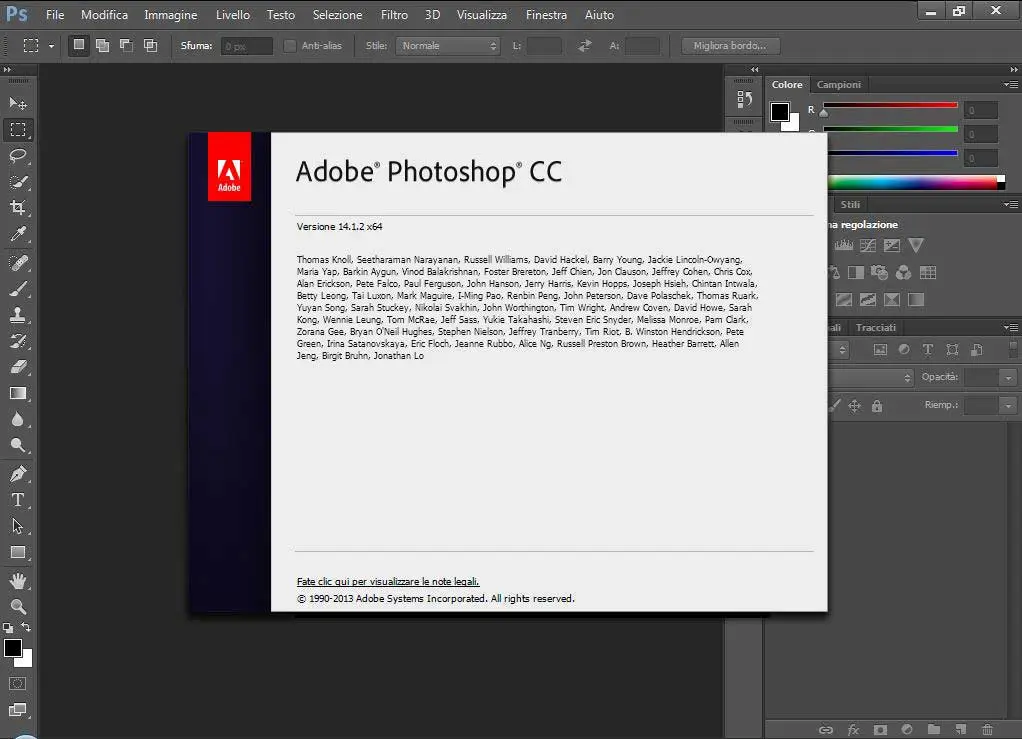Image resolution: width=1022 pixels, height=739 pixels.
Task: Select the Zoom tool
Action: (18, 606)
